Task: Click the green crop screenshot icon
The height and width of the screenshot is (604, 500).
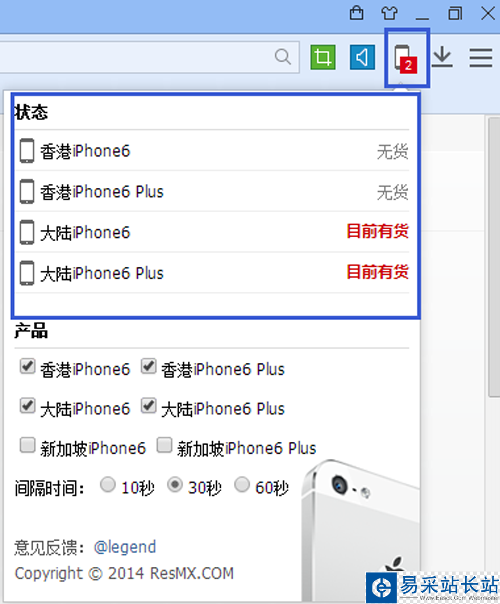Action: 323,57
